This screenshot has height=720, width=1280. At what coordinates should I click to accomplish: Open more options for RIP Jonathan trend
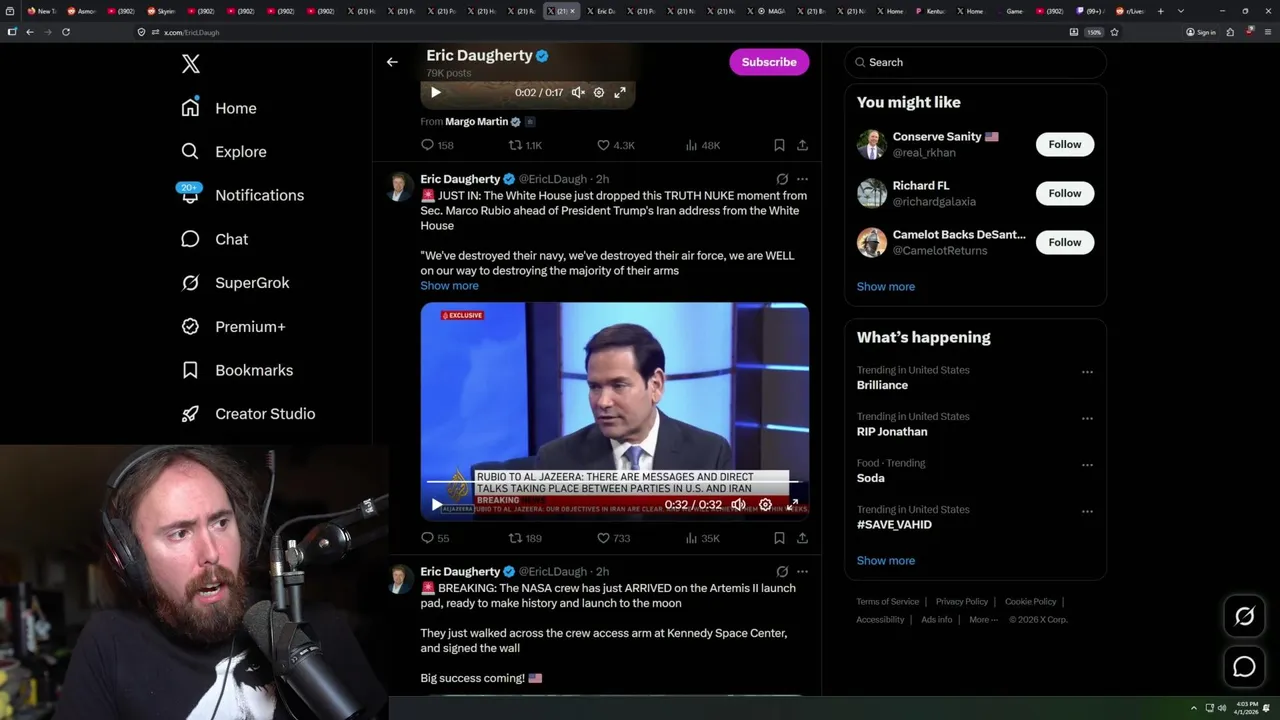point(1087,419)
